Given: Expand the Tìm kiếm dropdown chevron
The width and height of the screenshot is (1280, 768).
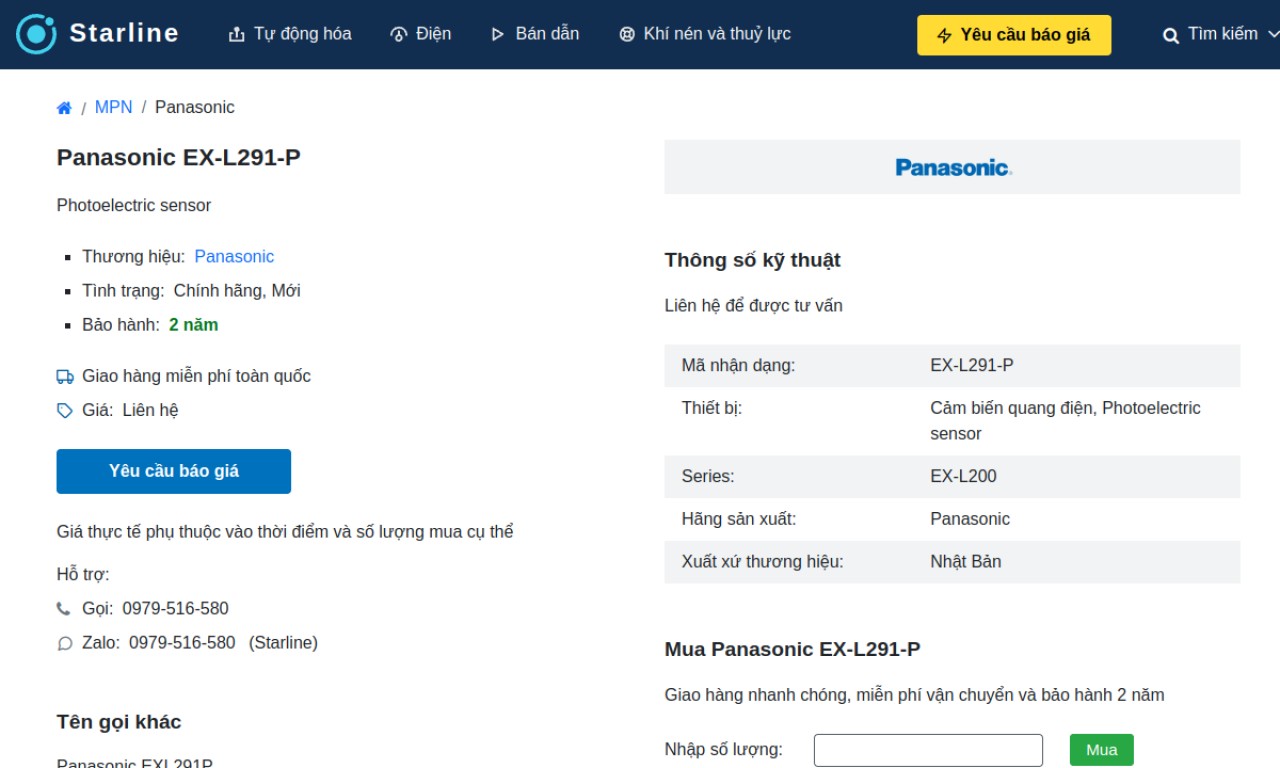Looking at the screenshot, I should tap(1272, 34).
